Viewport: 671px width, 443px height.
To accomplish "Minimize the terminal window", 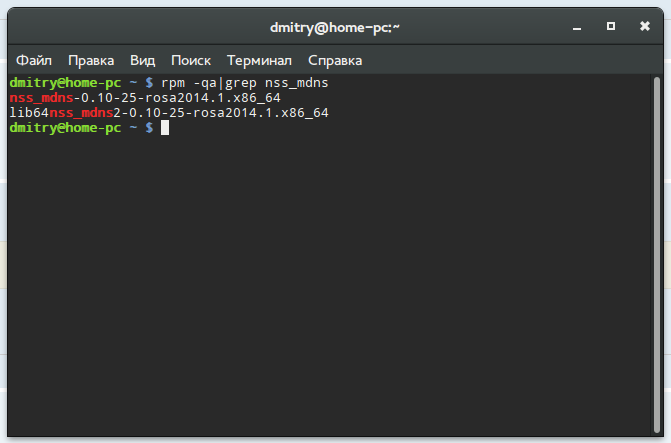I will click(582, 27).
